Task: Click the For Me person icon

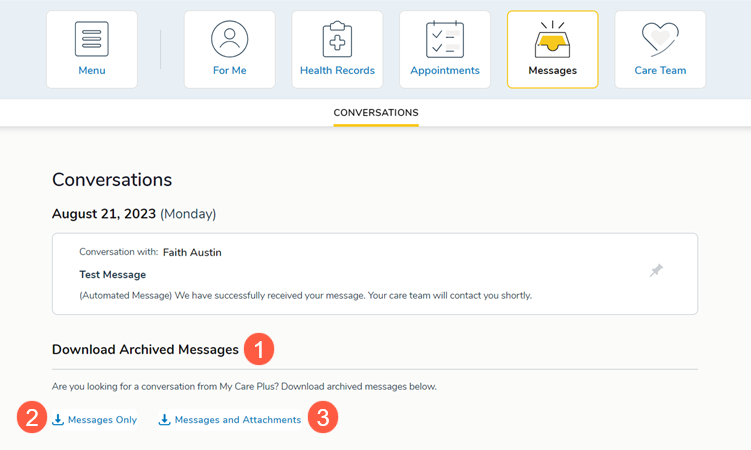Action: (229, 39)
